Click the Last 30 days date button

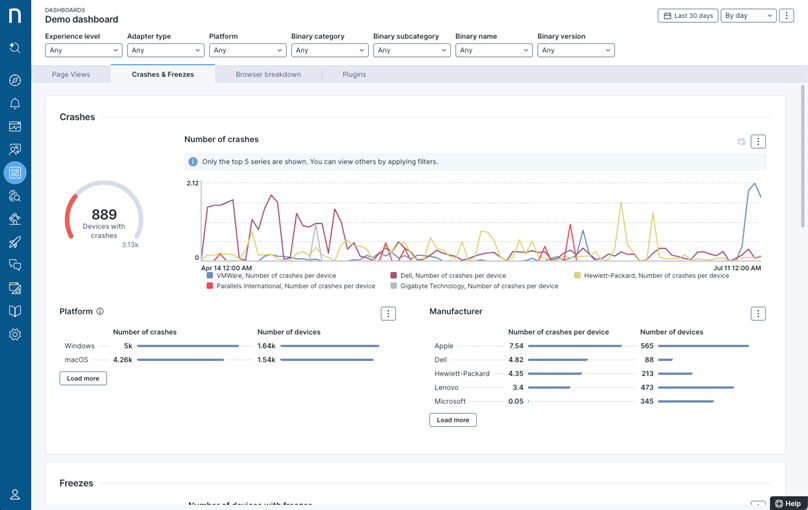pos(687,16)
